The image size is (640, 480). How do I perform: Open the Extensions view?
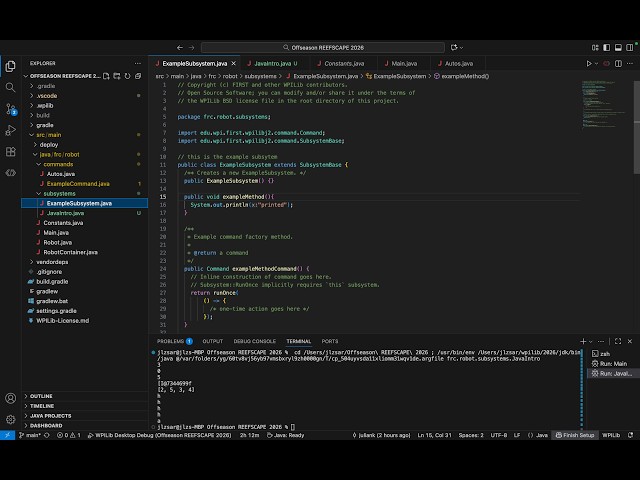point(11,151)
